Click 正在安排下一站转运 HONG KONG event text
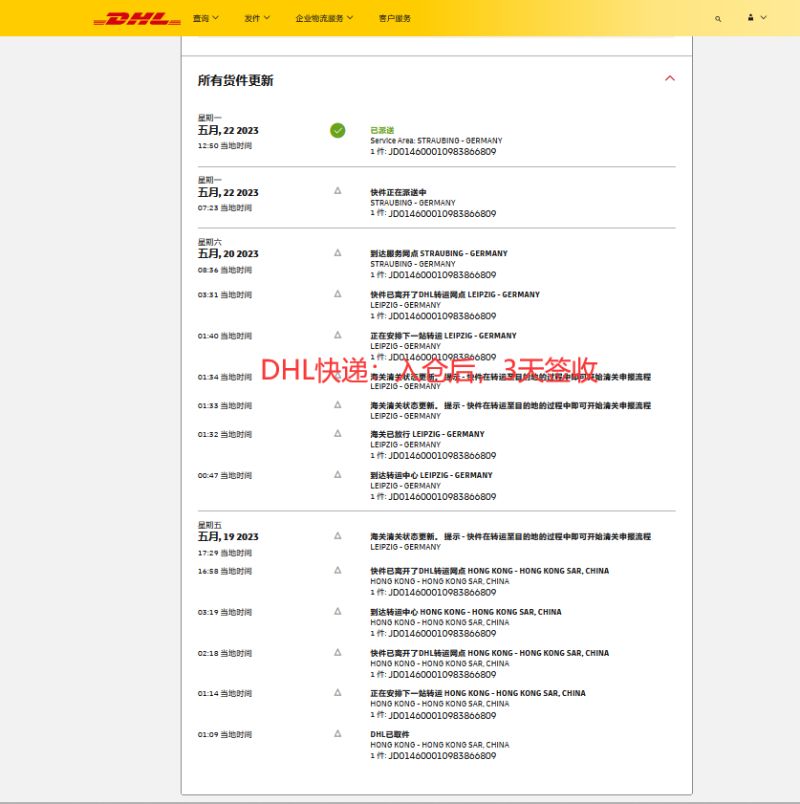800x804 pixels. (x=478, y=693)
